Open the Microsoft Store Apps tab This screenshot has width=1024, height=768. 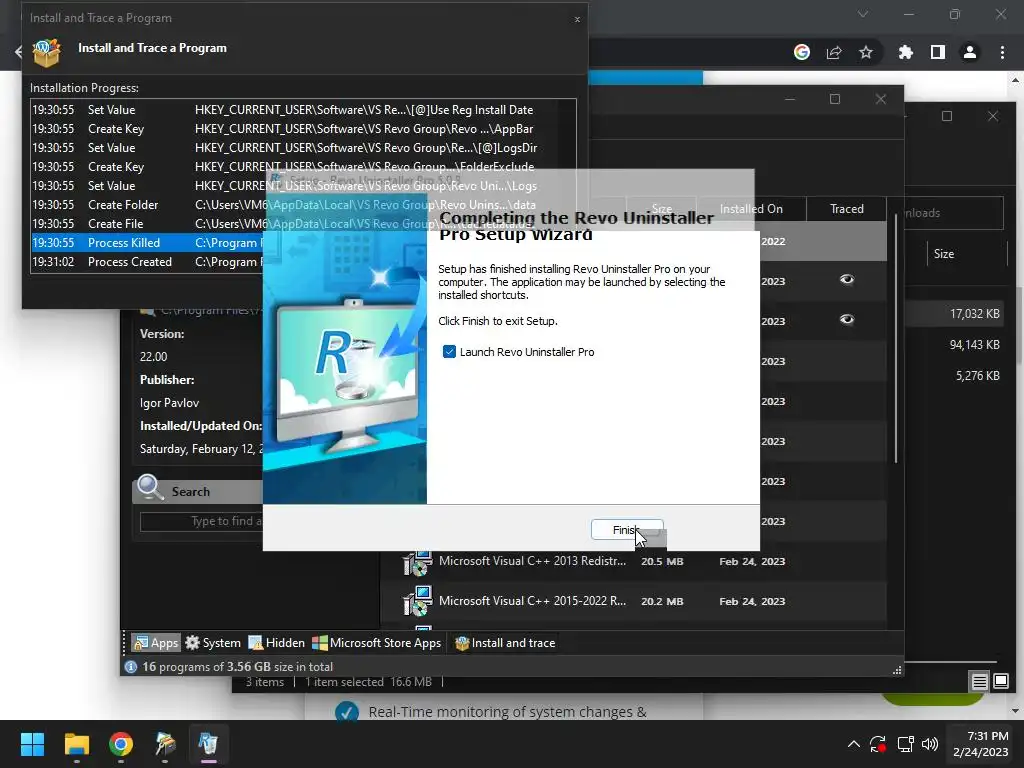[x=377, y=643]
